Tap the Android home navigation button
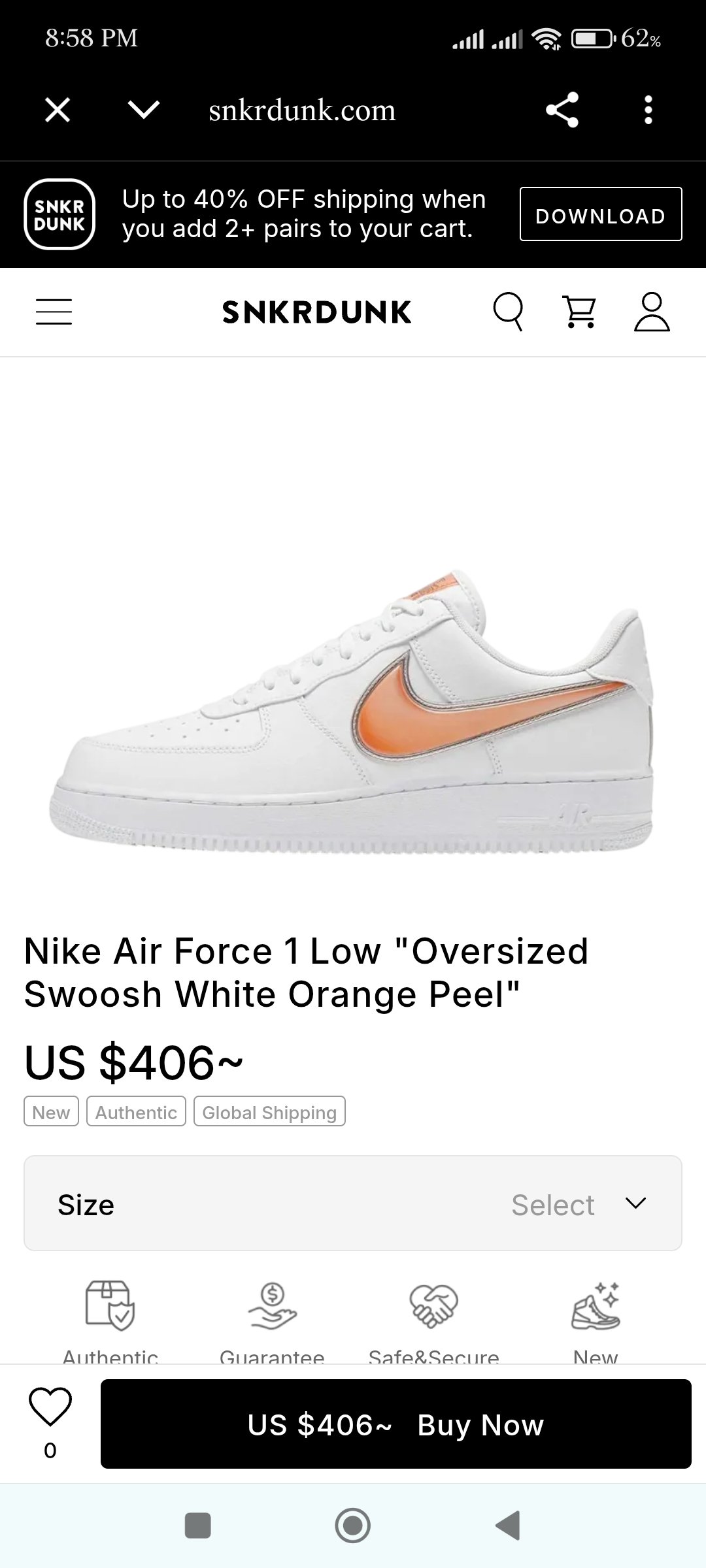This screenshot has width=706, height=1568. coord(353,1526)
